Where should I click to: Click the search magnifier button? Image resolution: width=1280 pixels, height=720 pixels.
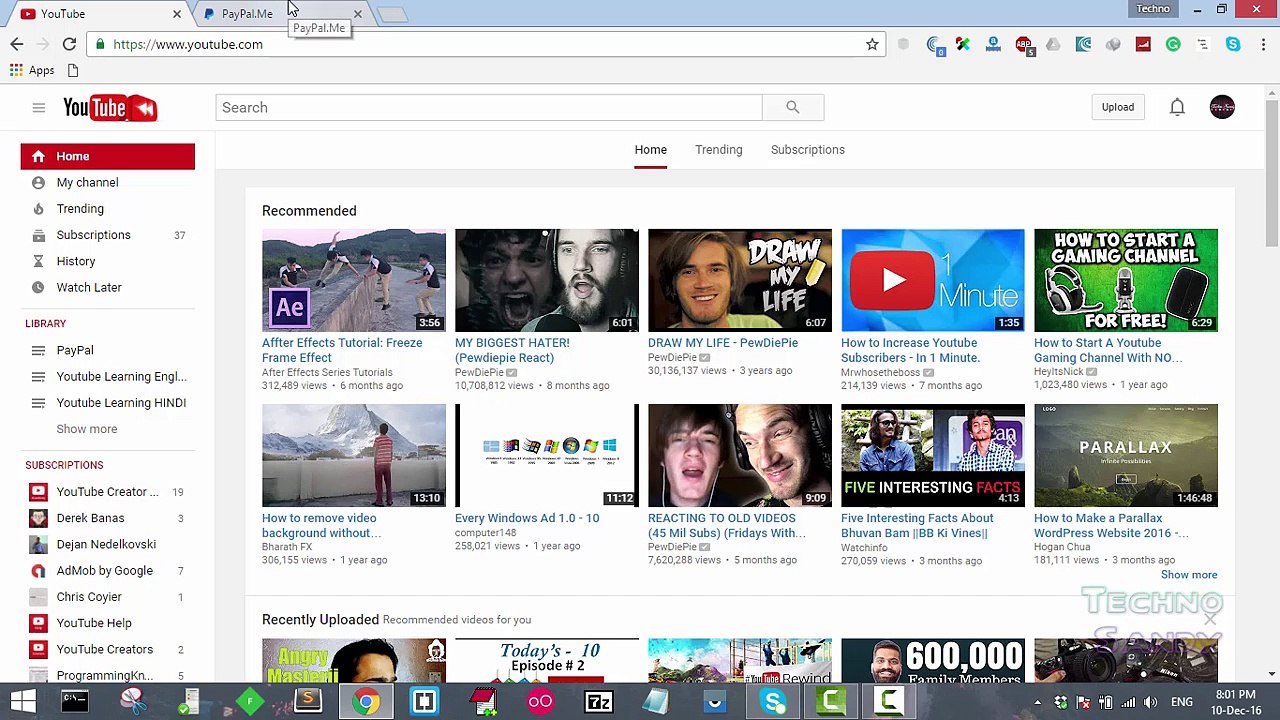(792, 107)
